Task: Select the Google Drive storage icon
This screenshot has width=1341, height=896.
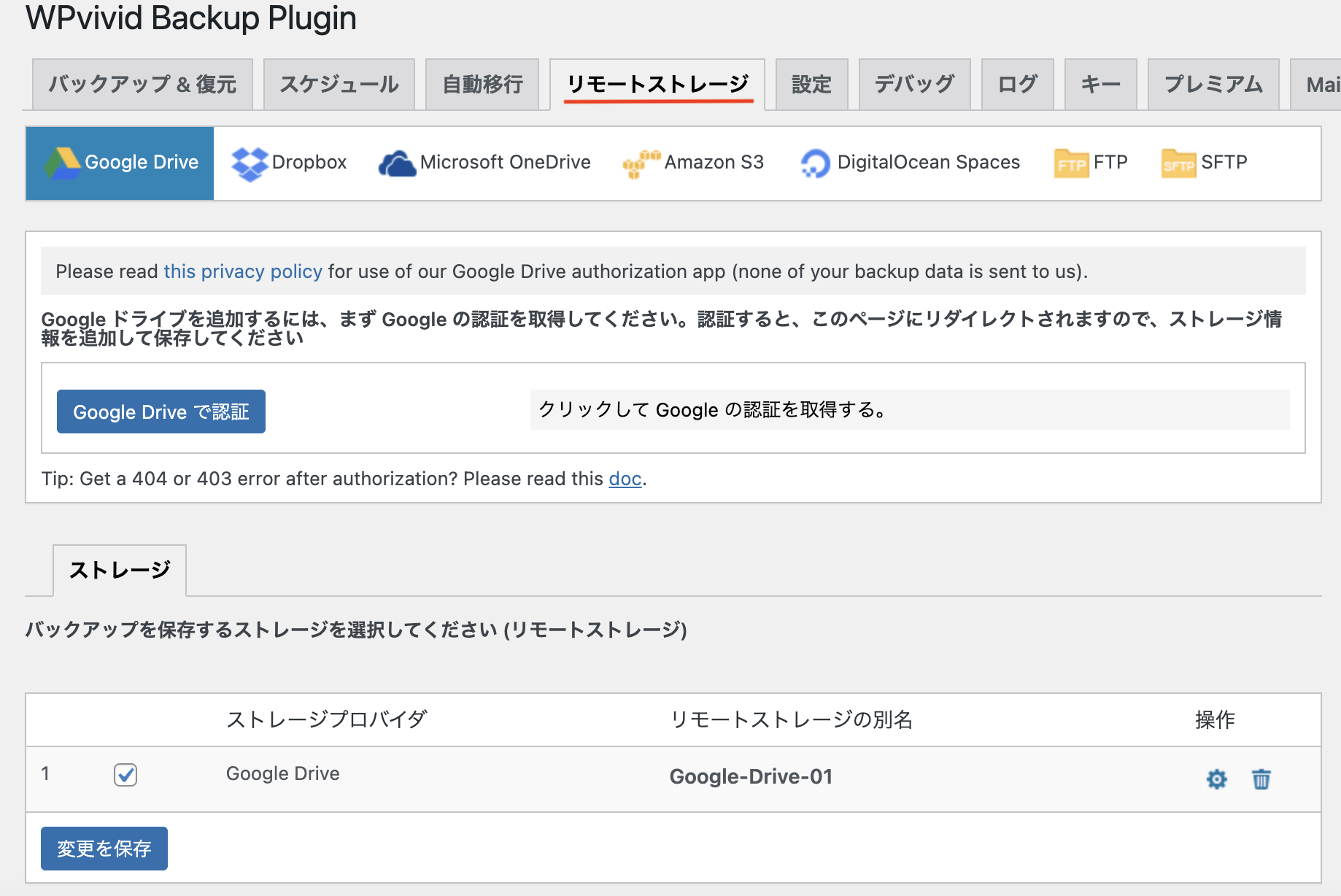Action: pos(62,163)
